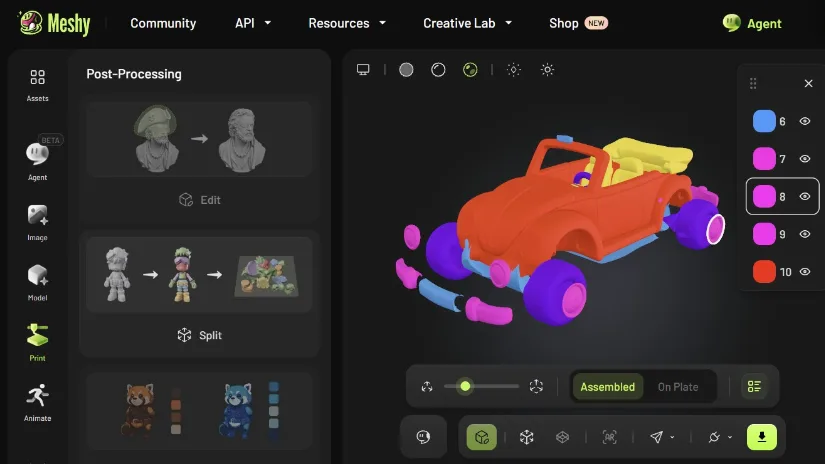Select the Print tool in sidebar
The width and height of the screenshot is (825, 464).
(37, 342)
